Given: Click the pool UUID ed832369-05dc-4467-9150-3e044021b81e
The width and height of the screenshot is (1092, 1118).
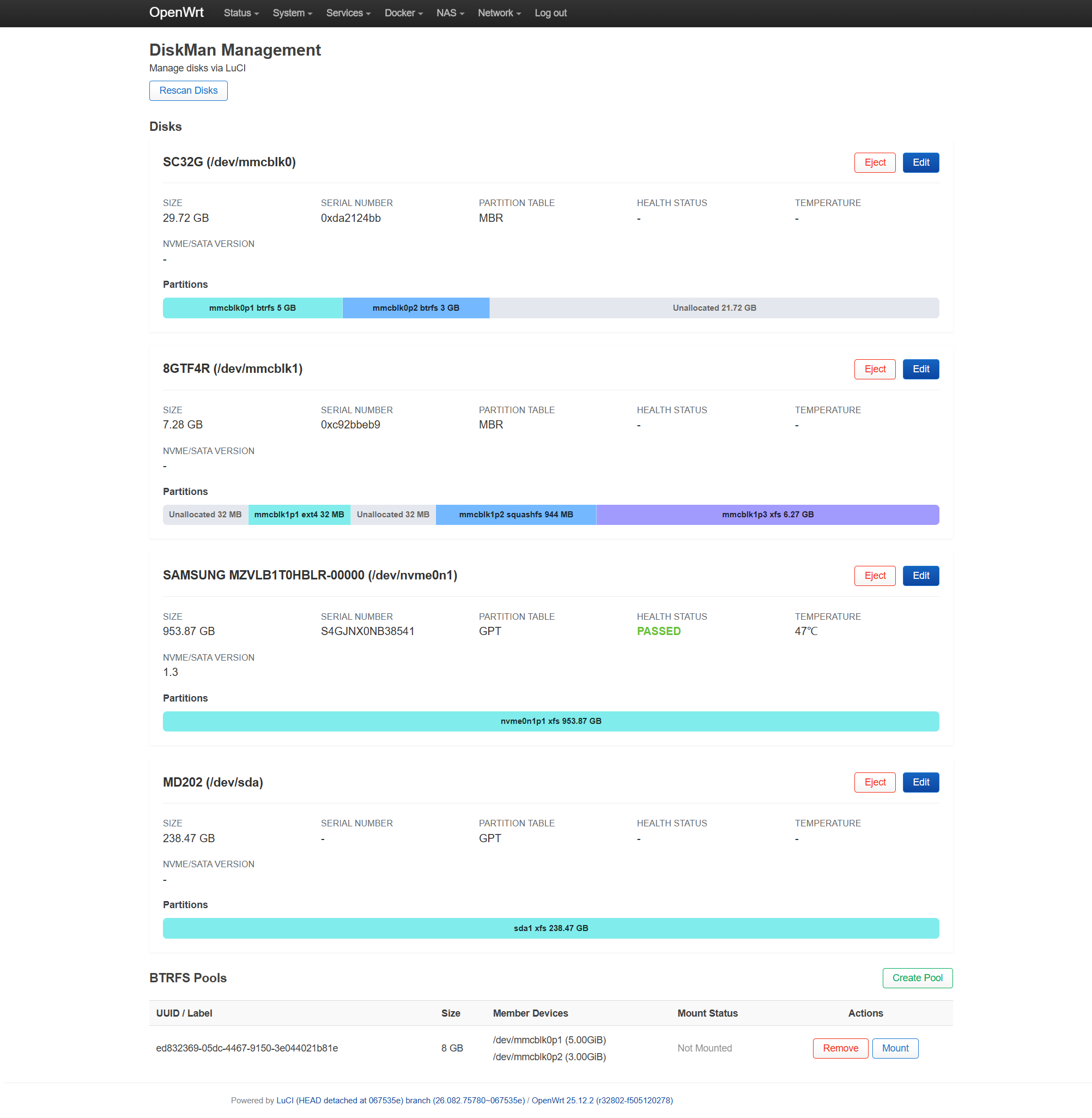Looking at the screenshot, I should (247, 1048).
